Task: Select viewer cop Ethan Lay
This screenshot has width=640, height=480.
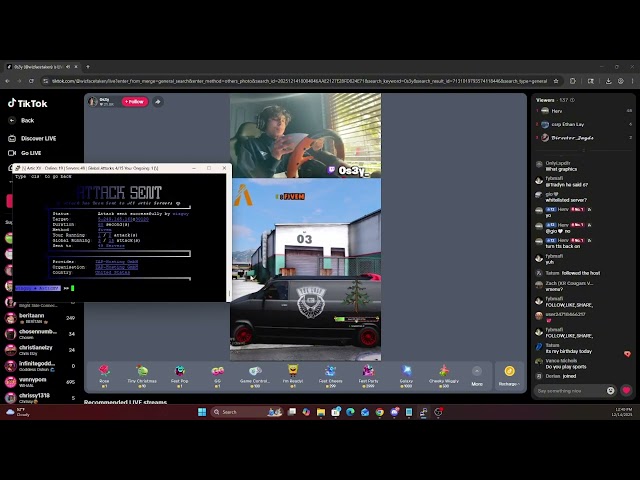Action: tap(584, 124)
